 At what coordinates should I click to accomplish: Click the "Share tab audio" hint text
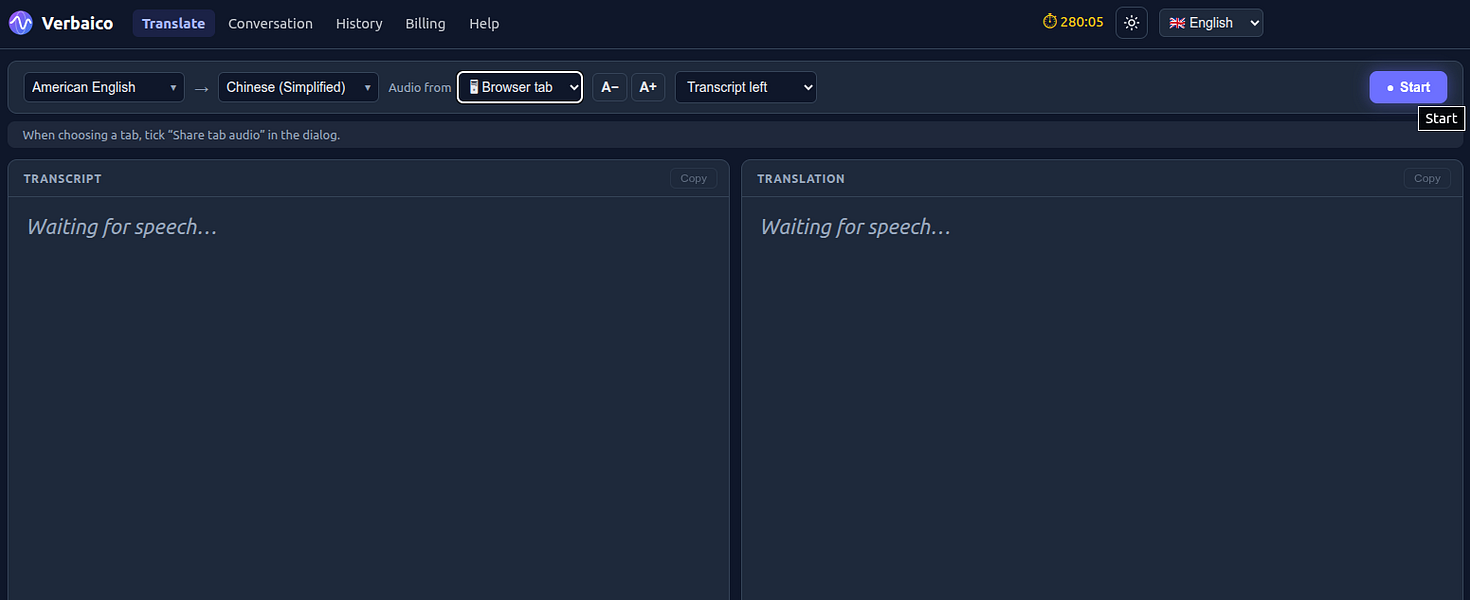(181, 135)
